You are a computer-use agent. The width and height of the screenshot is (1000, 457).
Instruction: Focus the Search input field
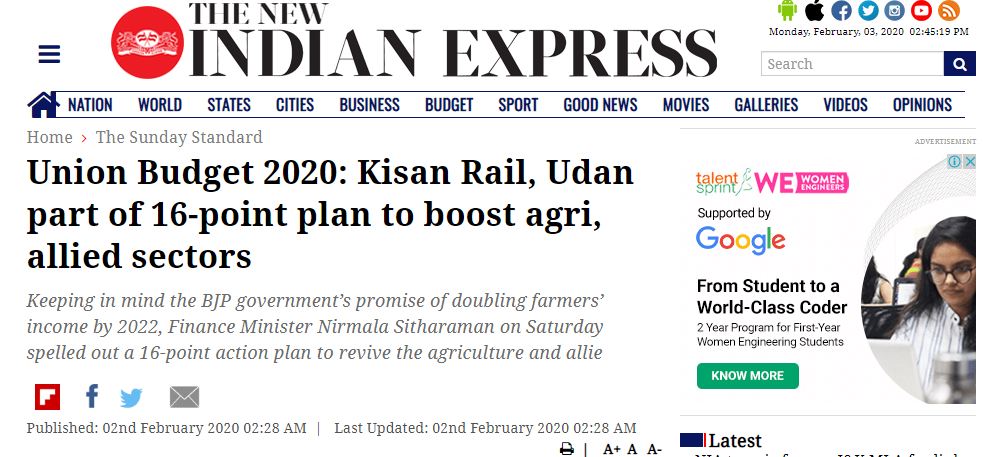[x=853, y=64]
